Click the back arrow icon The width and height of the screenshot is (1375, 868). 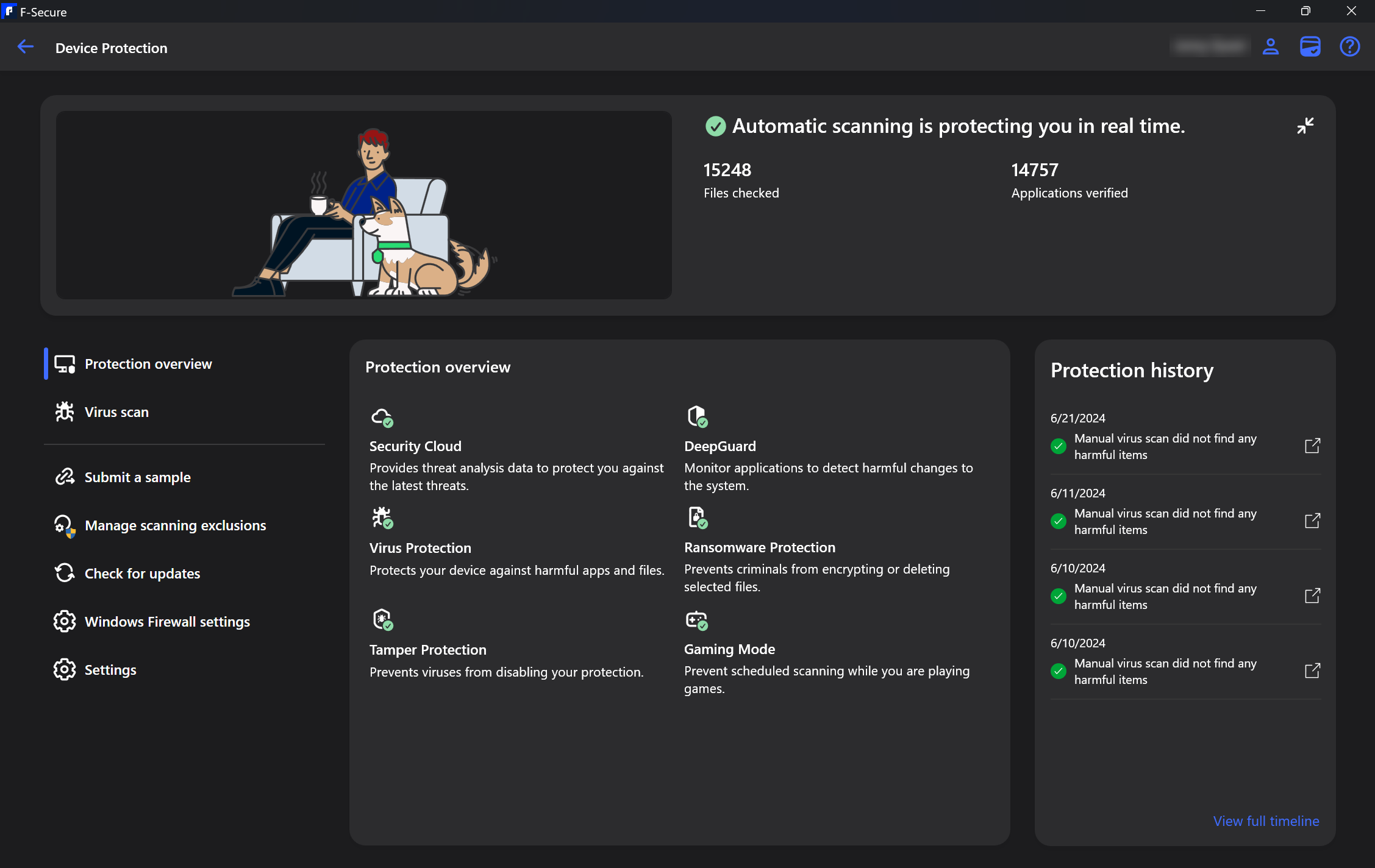tap(26, 47)
